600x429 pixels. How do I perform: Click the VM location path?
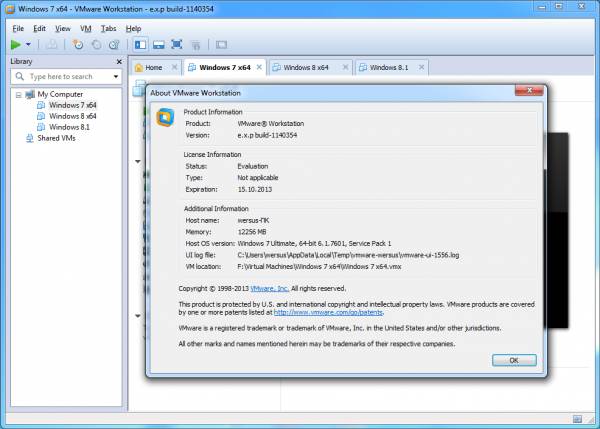click(x=319, y=267)
